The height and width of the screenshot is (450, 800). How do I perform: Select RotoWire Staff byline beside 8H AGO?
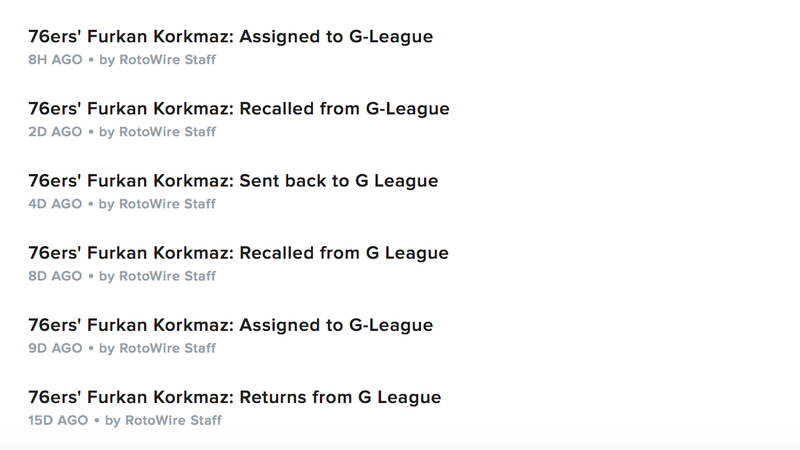[x=167, y=60]
